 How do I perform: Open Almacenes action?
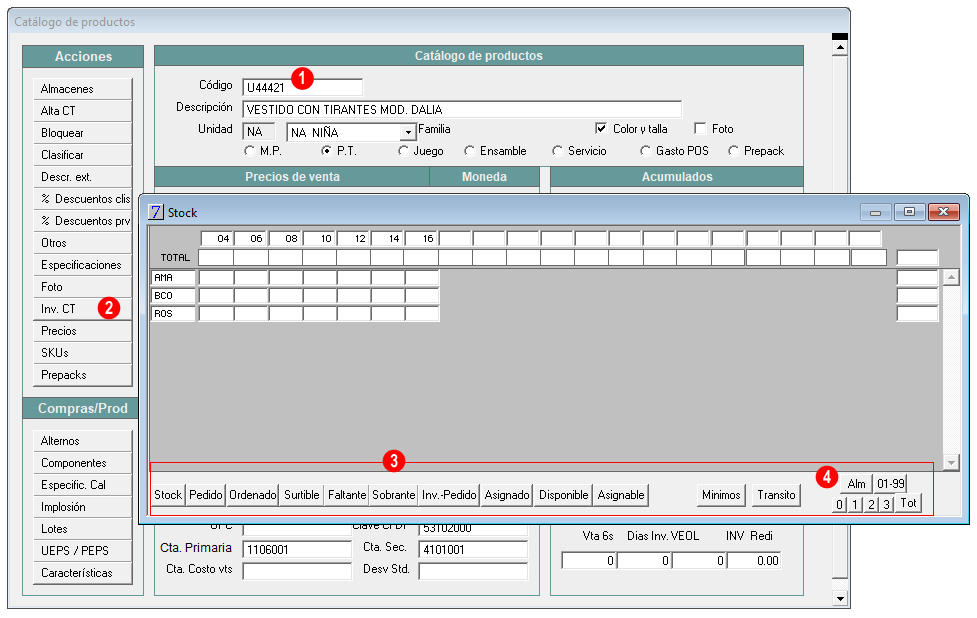[x=82, y=89]
